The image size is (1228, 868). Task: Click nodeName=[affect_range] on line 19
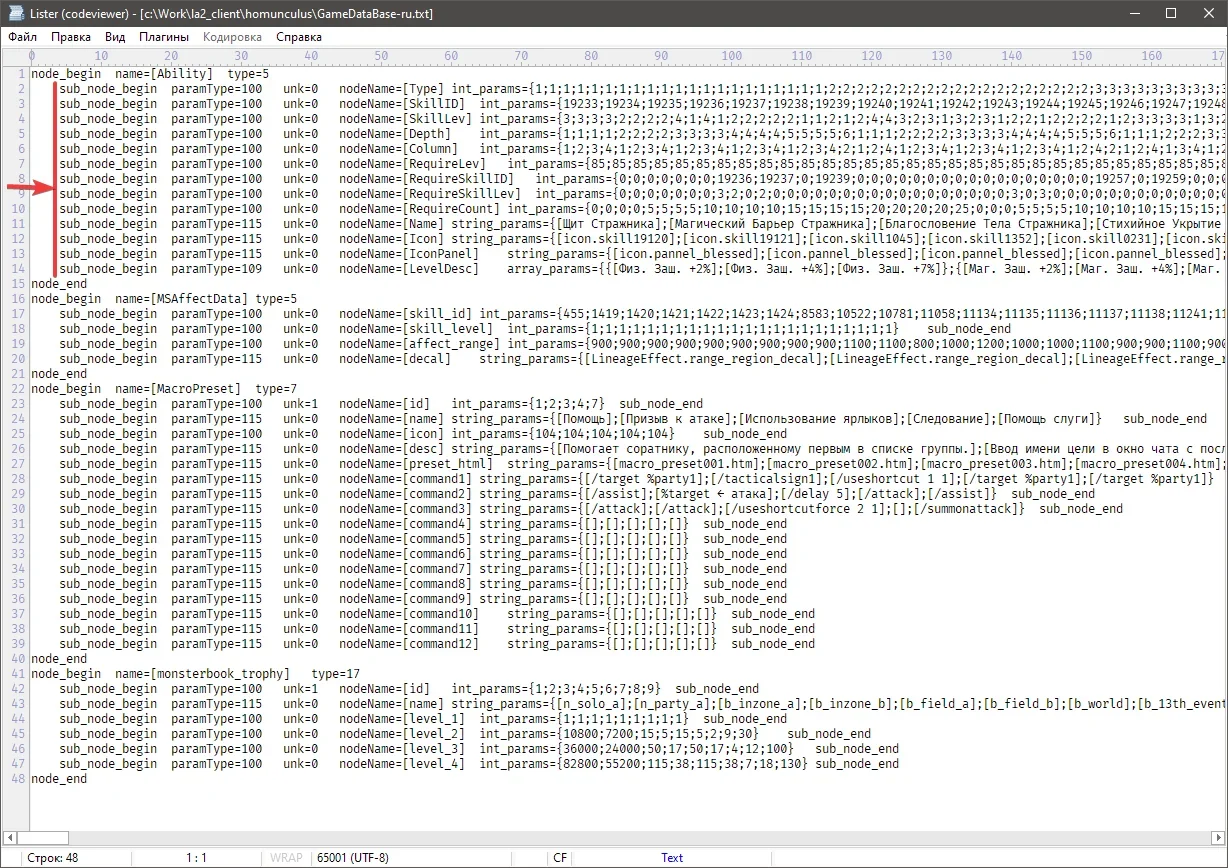tap(420, 344)
